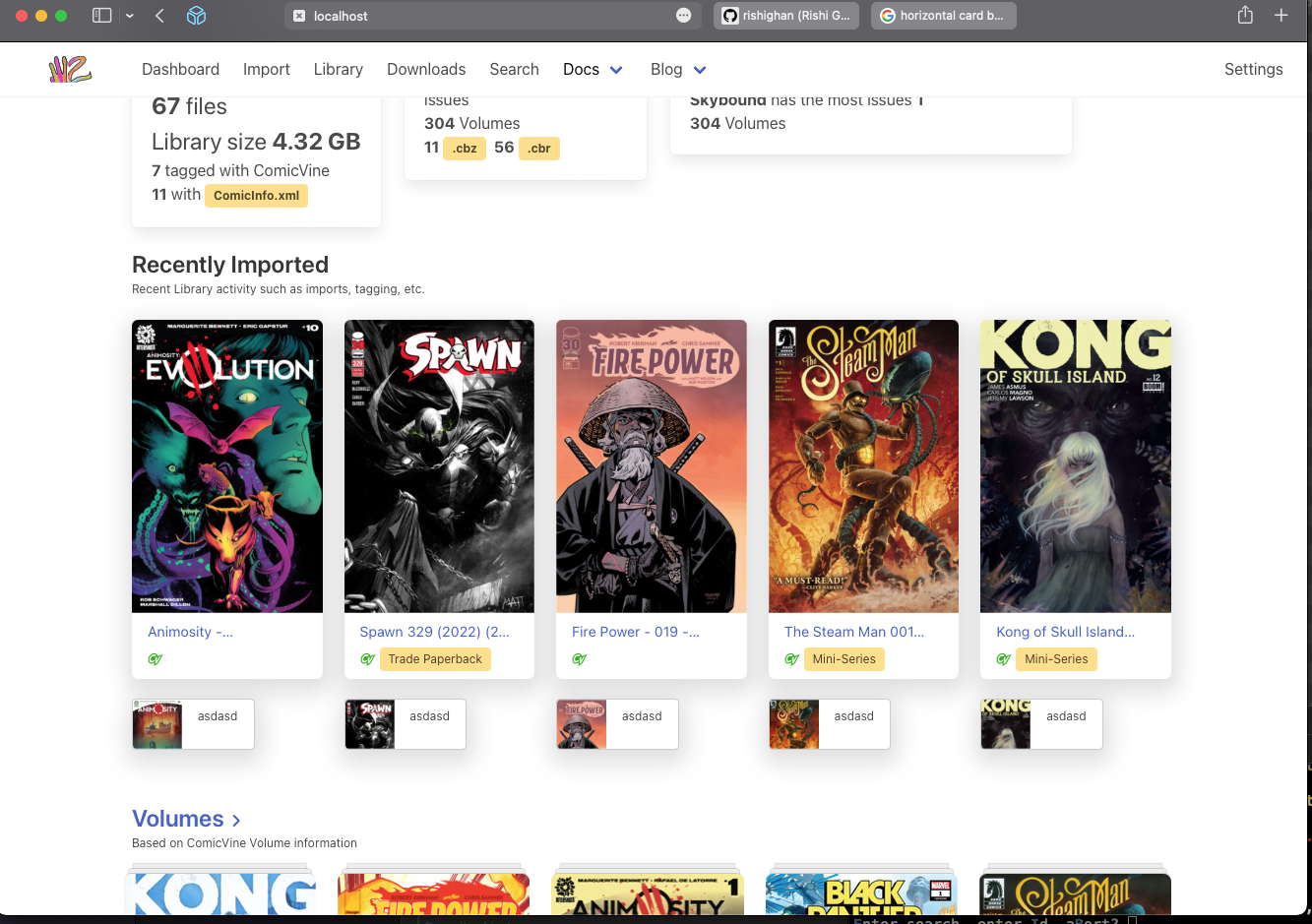Go back using the browser back arrow
This screenshot has width=1312, height=924.
(x=159, y=16)
